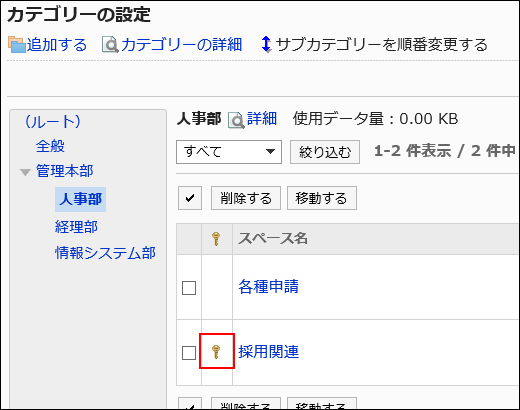
Task: Click the key icon in the table header
Action: coord(216,239)
